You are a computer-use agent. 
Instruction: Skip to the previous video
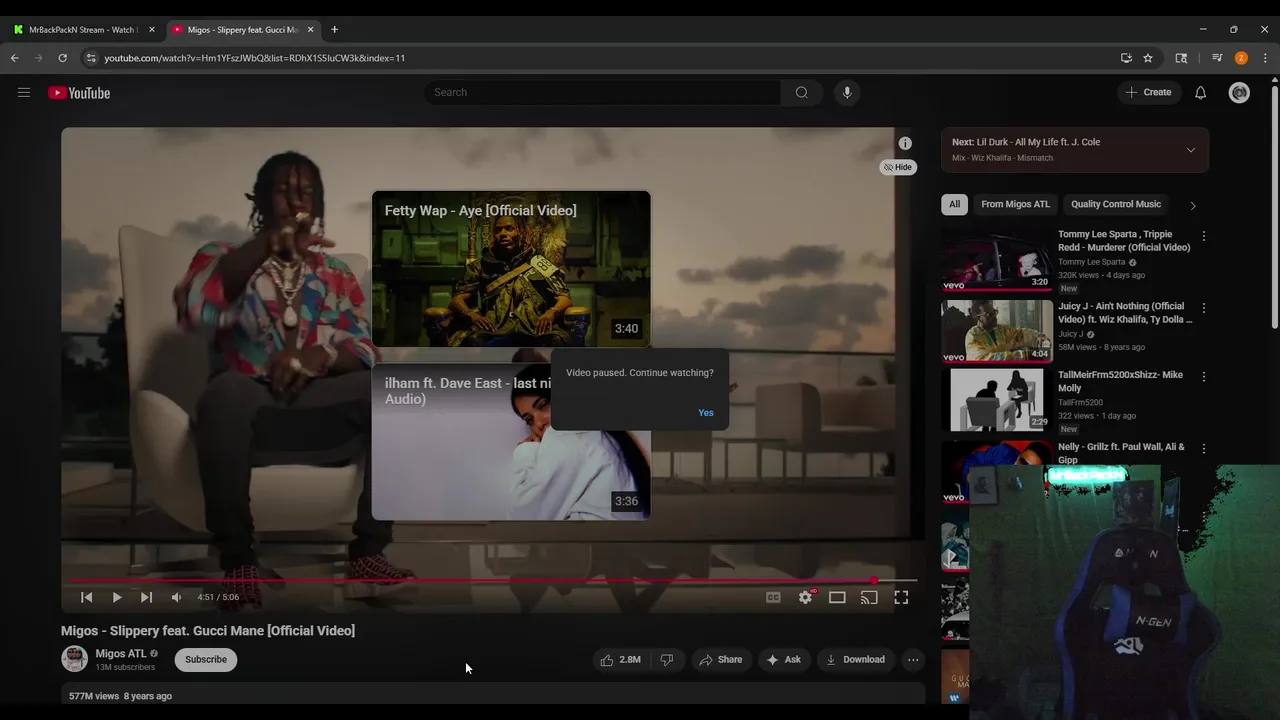point(87,597)
